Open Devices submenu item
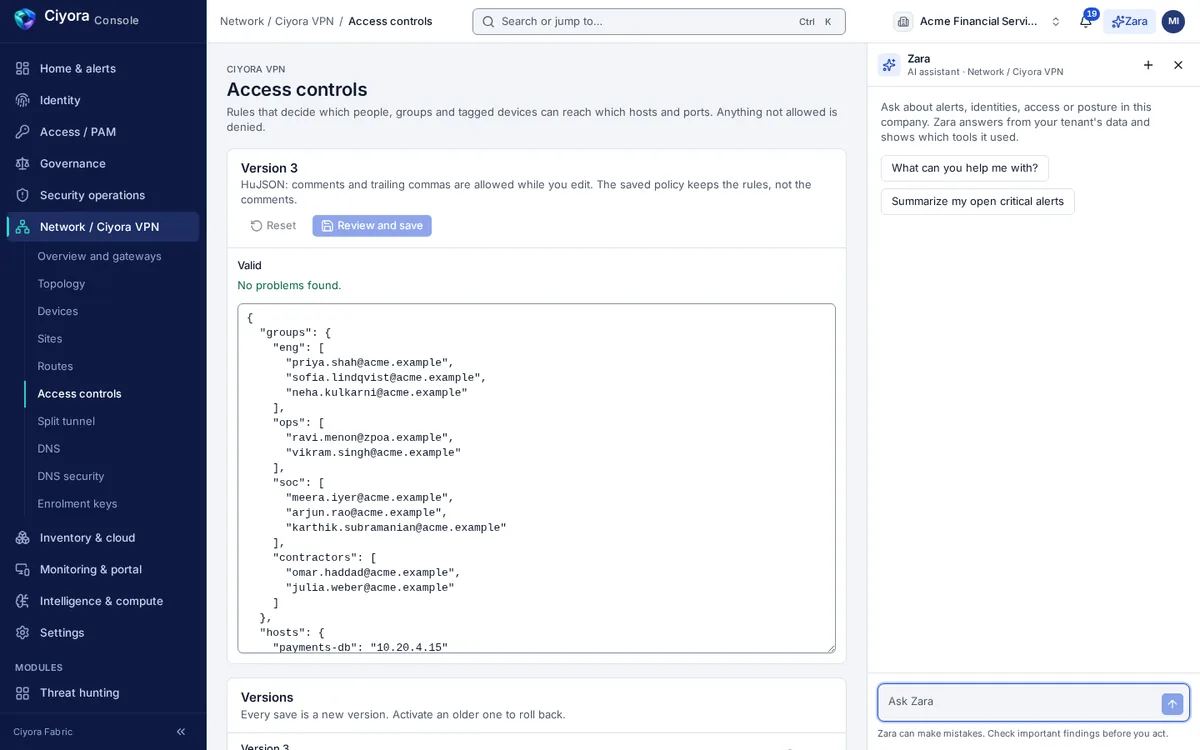The image size is (1200, 750). coord(58,311)
